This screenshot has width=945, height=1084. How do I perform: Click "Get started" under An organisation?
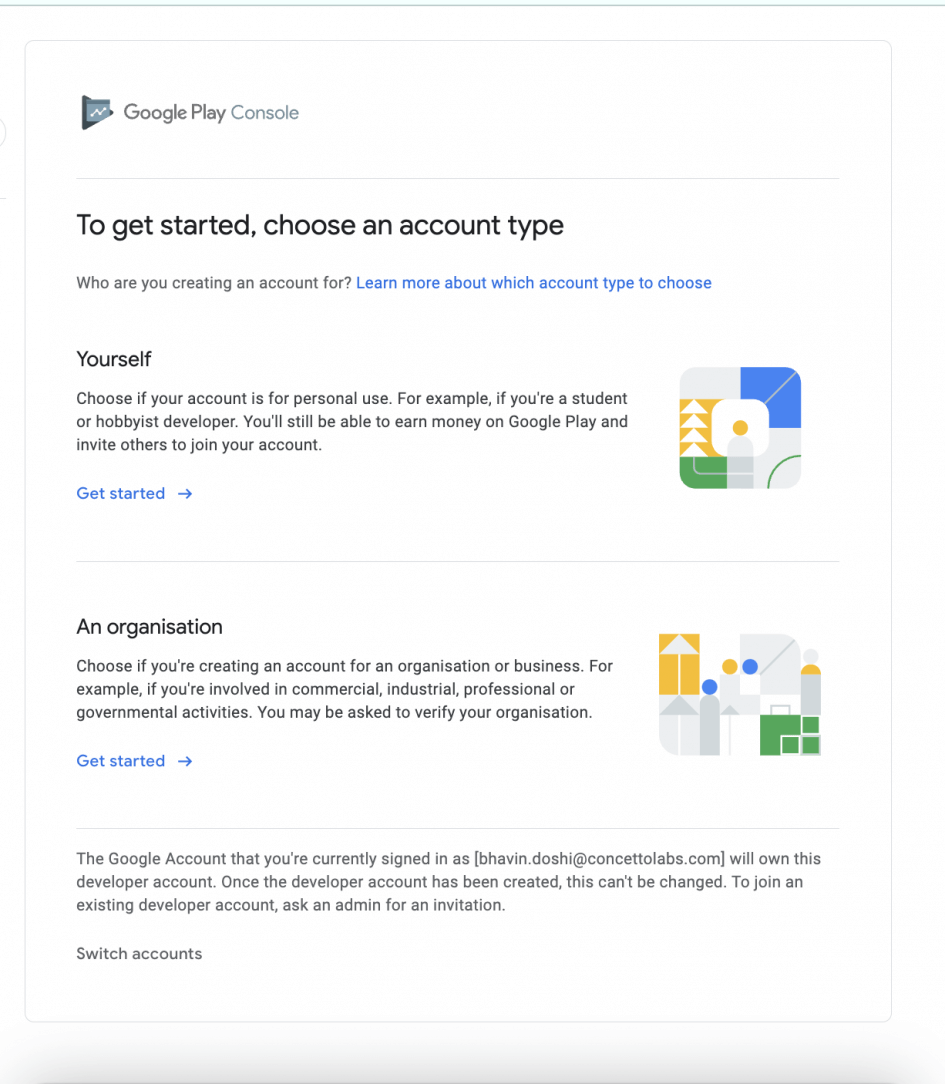121,761
